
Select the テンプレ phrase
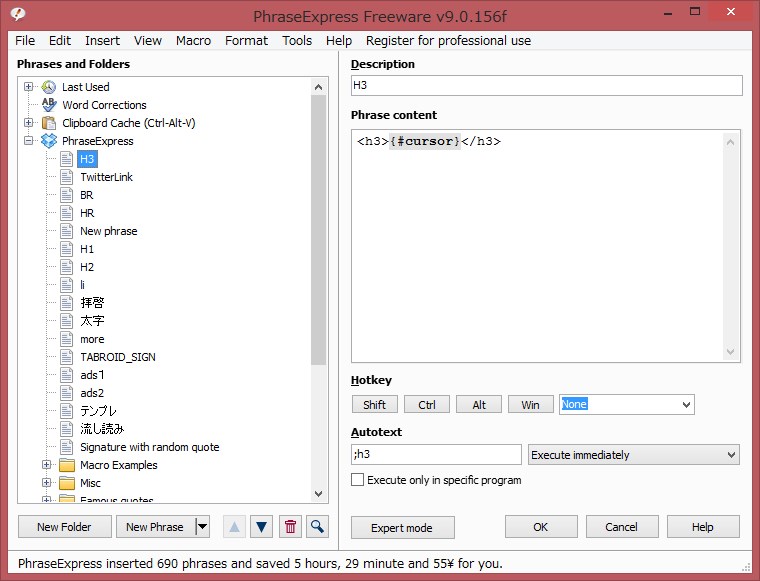[x=98, y=411]
